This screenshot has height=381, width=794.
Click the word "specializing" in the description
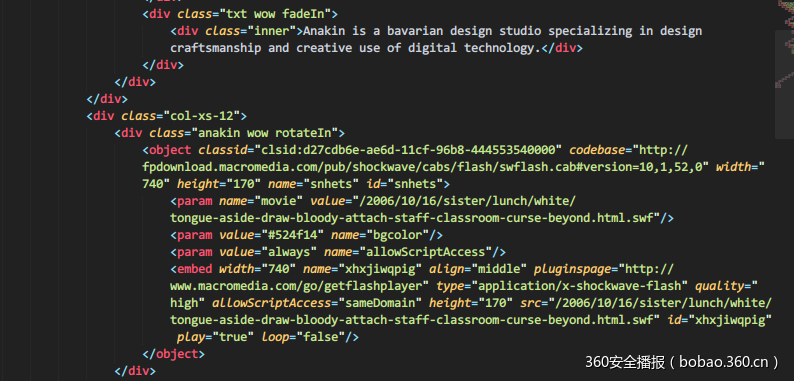(590, 31)
